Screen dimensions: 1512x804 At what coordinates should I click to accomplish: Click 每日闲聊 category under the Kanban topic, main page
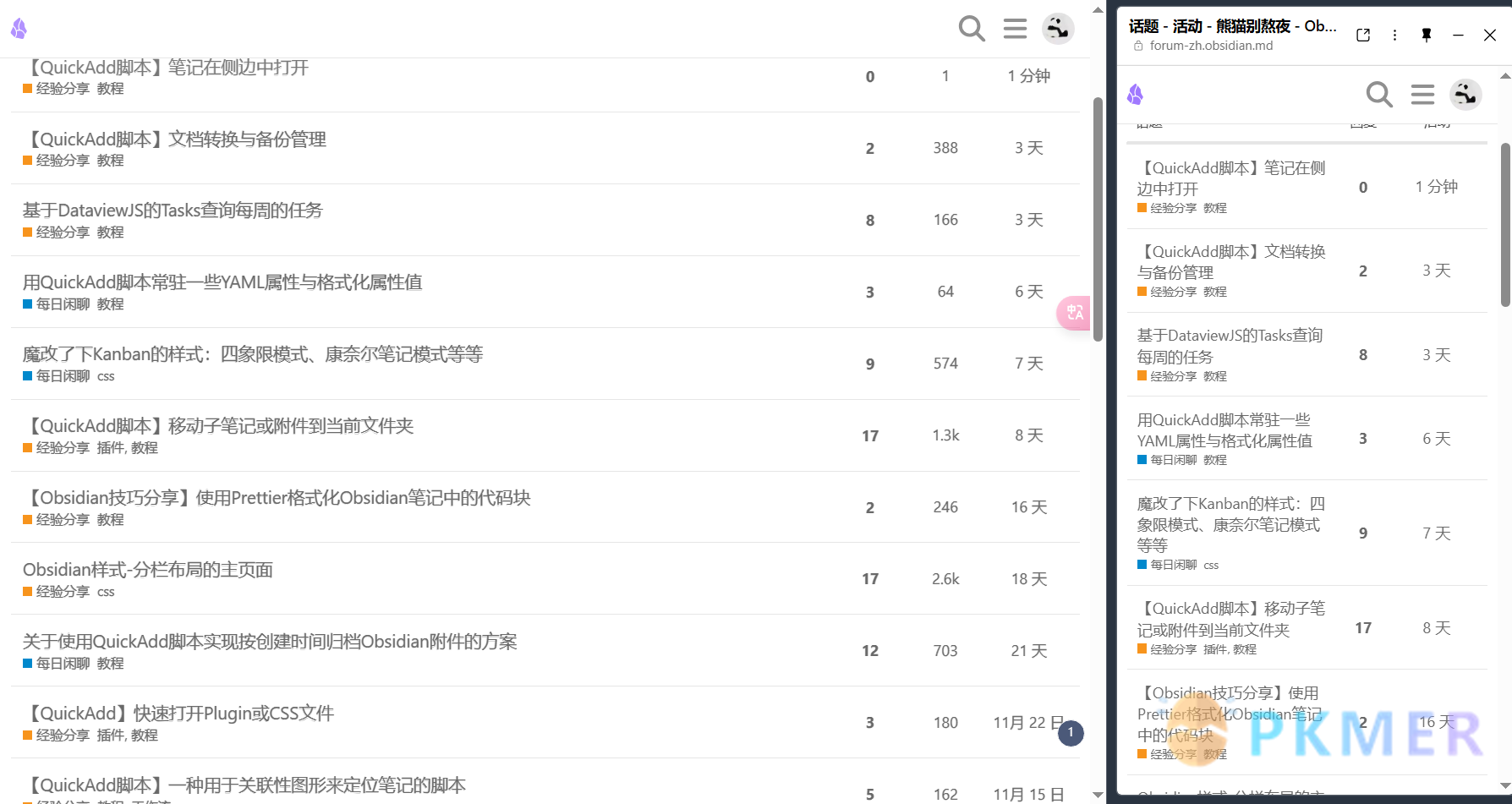tap(57, 376)
